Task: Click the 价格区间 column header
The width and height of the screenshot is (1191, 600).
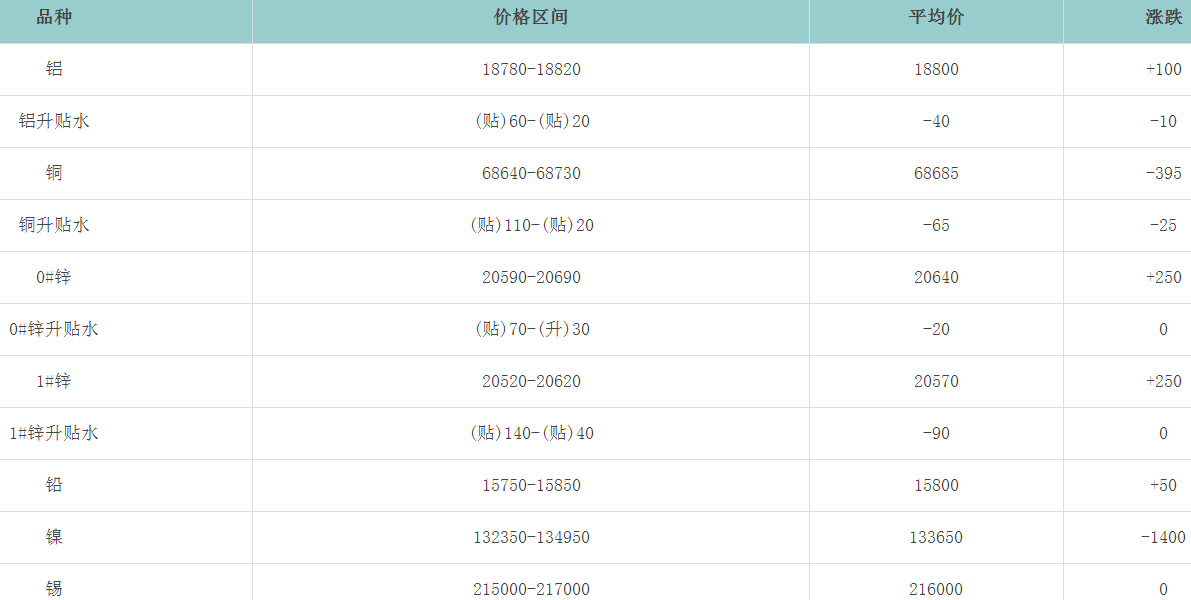Action: 531,18
